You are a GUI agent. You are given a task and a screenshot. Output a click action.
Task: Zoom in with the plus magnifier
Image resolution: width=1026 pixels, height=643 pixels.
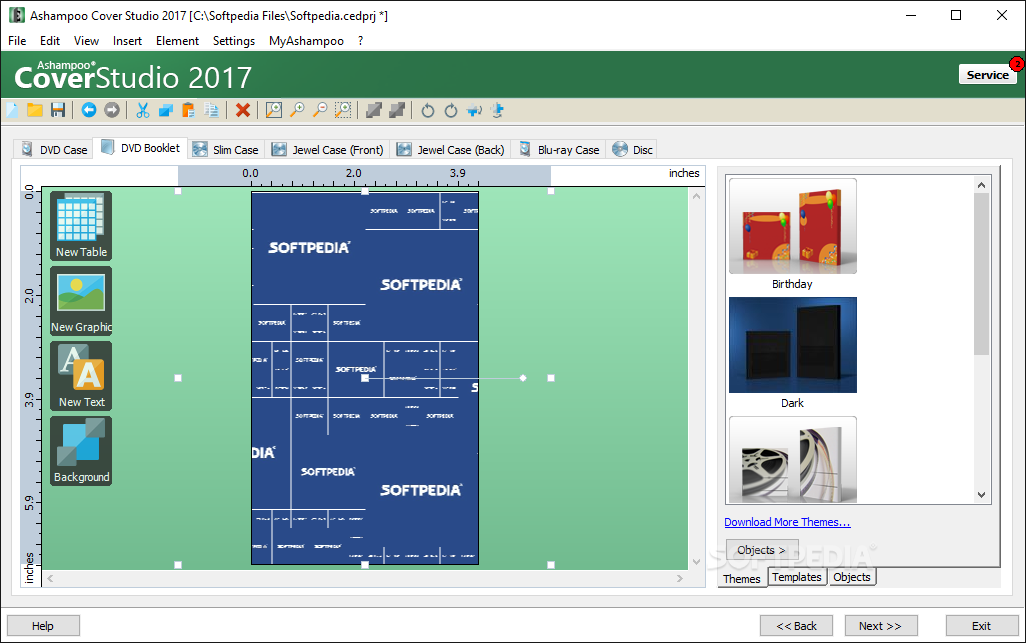(x=297, y=110)
